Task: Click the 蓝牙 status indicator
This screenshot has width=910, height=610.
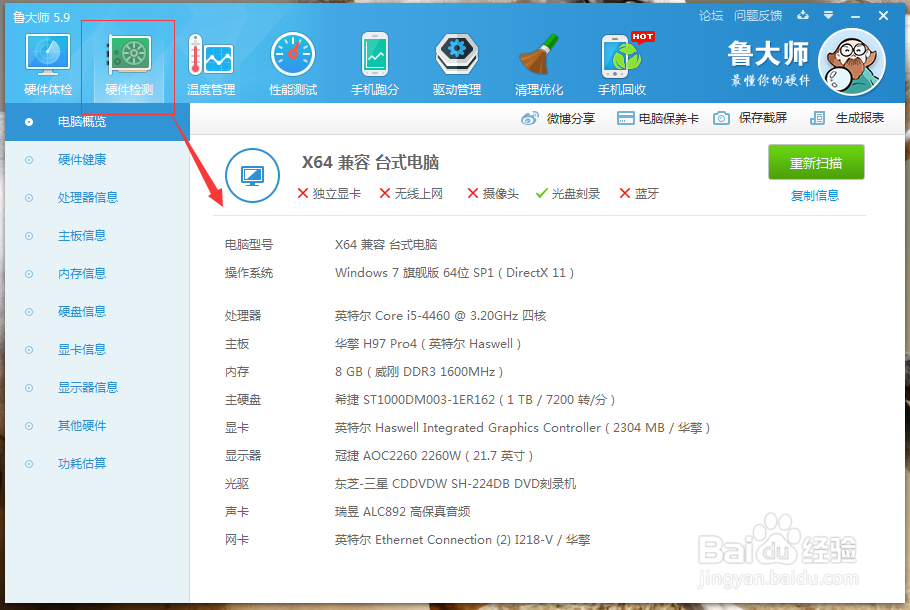Action: (x=639, y=193)
